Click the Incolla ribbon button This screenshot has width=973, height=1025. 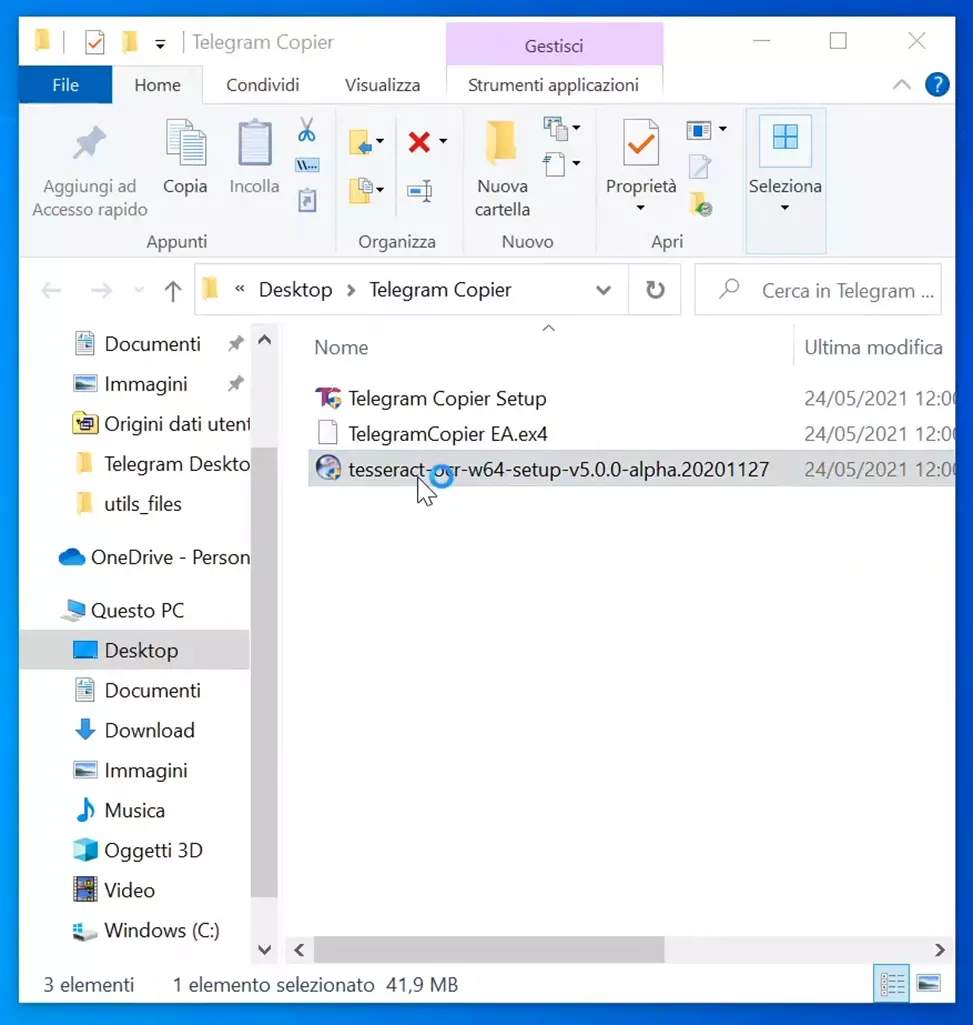pos(254,158)
